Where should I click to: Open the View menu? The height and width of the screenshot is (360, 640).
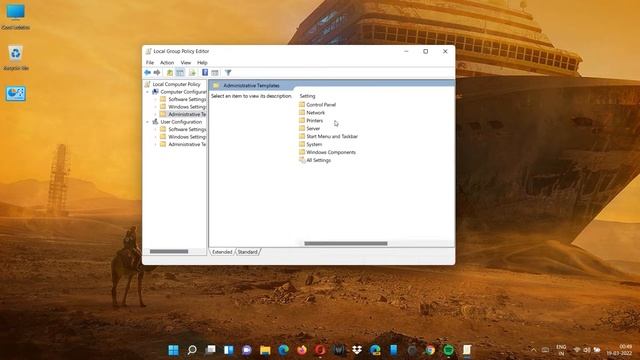186,62
